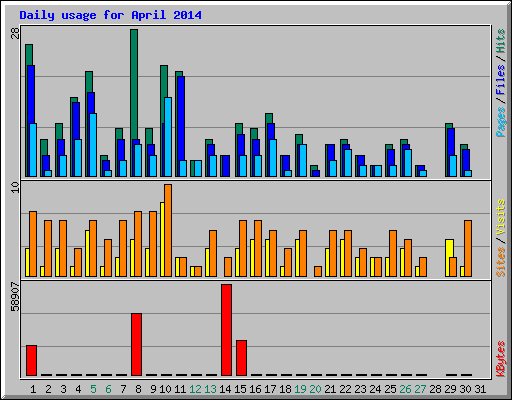Screen dimensions: 512x400
Task: Select the cyan pages bar for day 5
Action: click(x=93, y=145)
